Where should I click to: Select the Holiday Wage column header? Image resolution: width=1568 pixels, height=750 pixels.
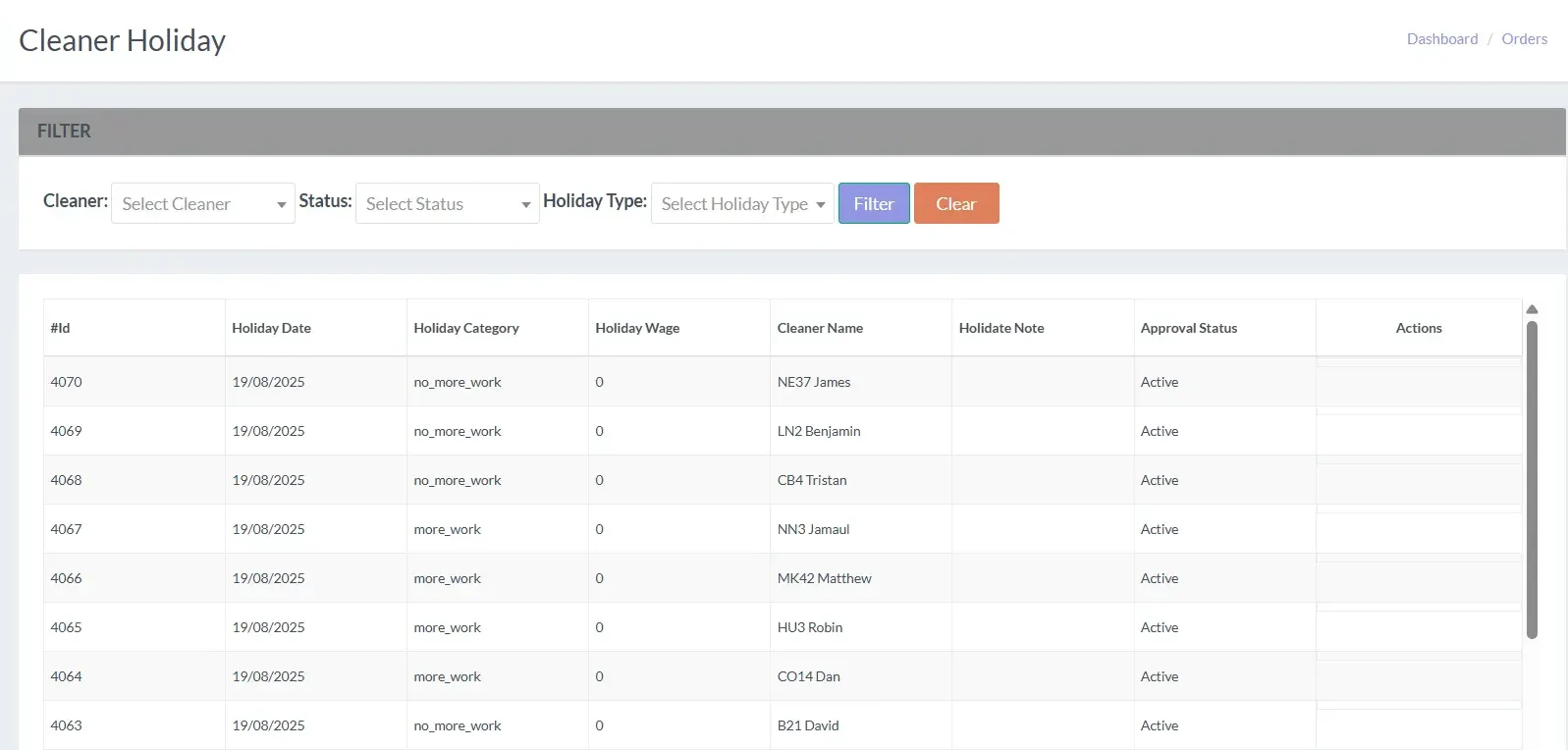pyautogui.click(x=637, y=328)
